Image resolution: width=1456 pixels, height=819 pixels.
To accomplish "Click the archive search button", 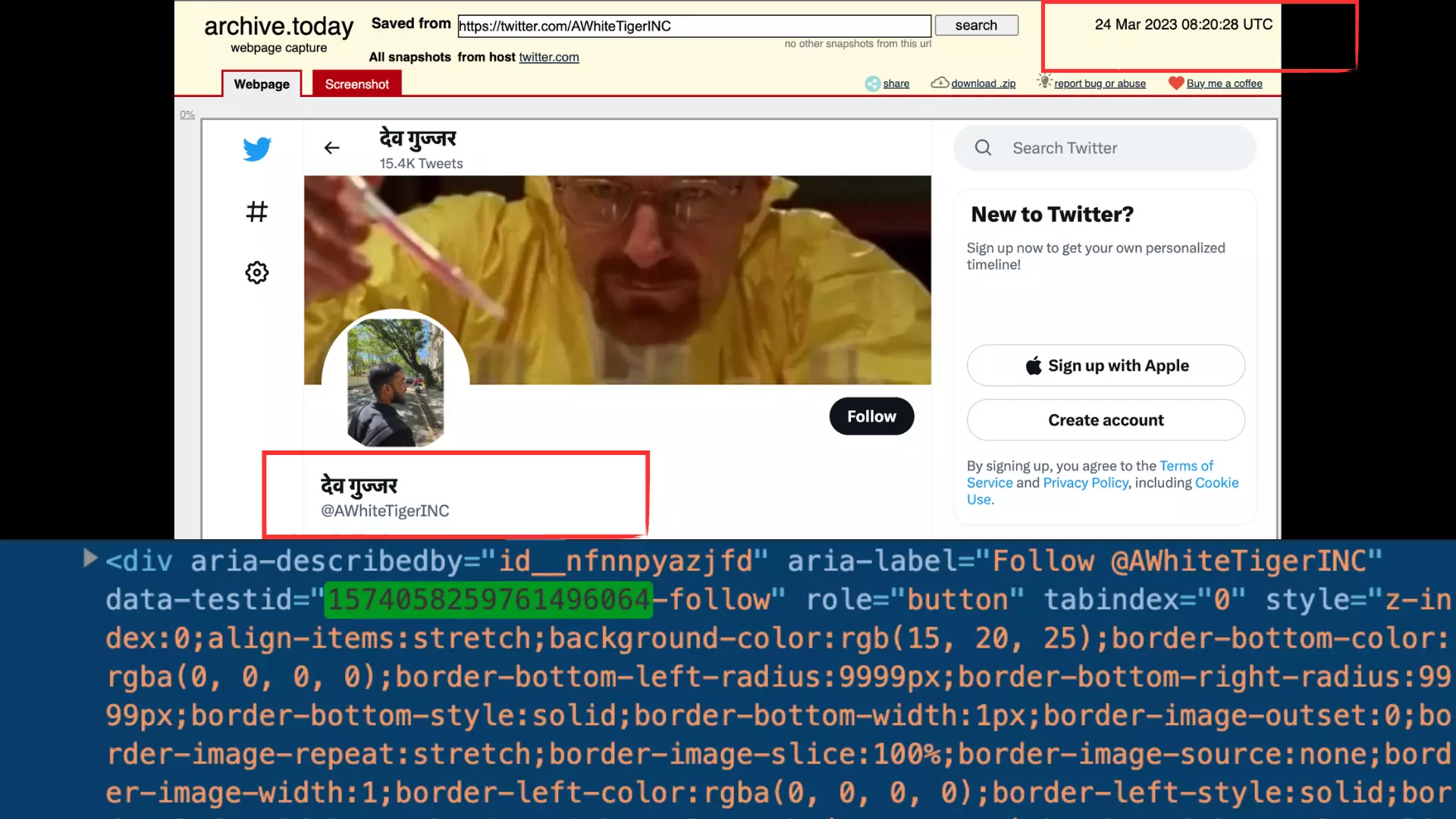I will click(x=976, y=25).
